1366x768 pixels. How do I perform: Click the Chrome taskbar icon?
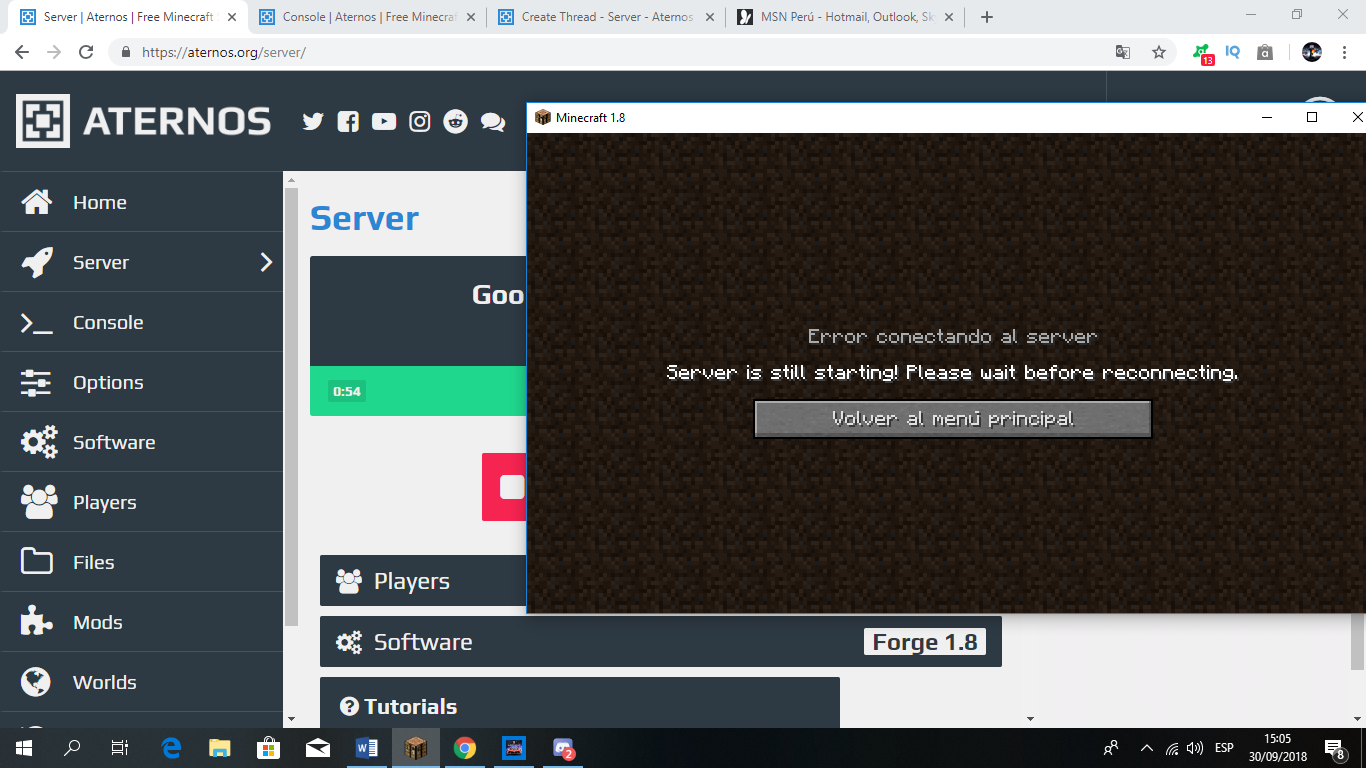(x=465, y=748)
